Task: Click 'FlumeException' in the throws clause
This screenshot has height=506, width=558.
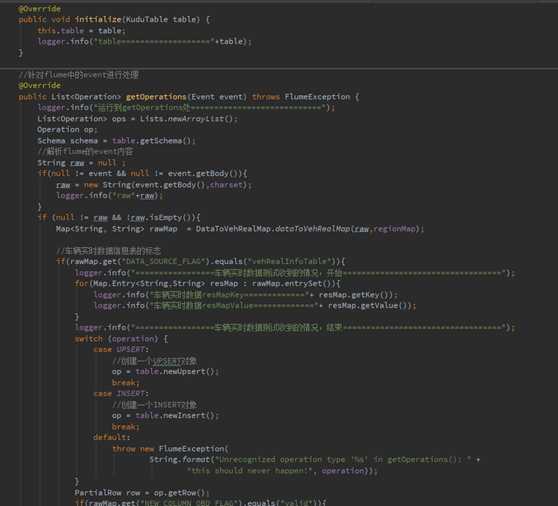Action: click(x=317, y=97)
